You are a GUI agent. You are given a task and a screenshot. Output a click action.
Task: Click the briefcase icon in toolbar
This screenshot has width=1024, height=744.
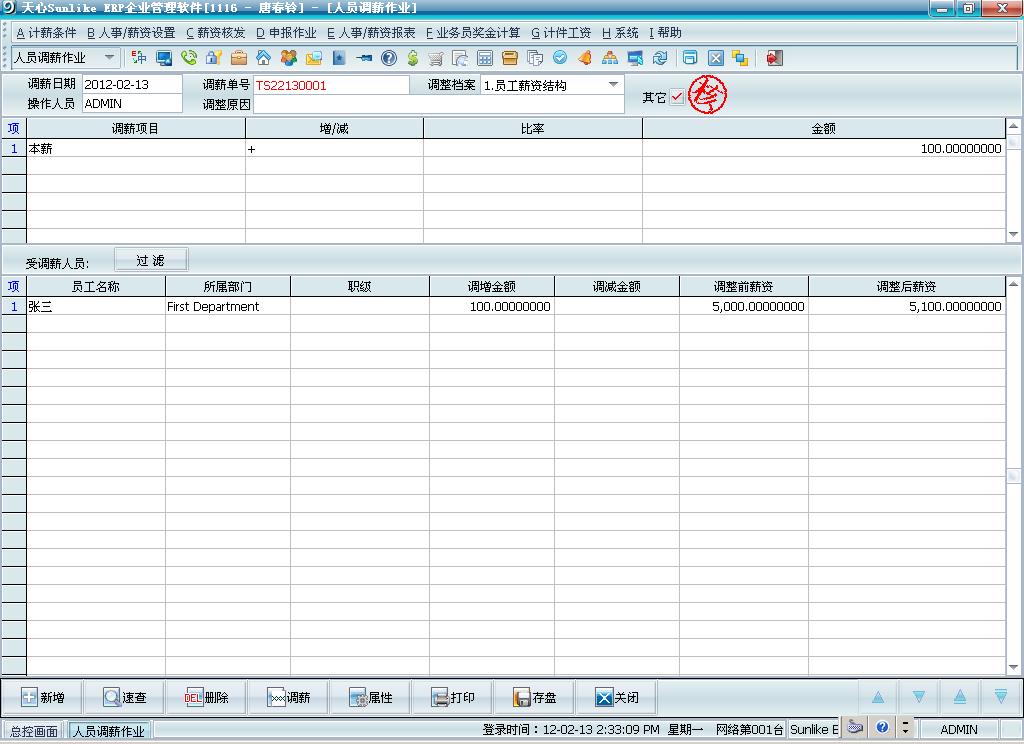coord(239,58)
